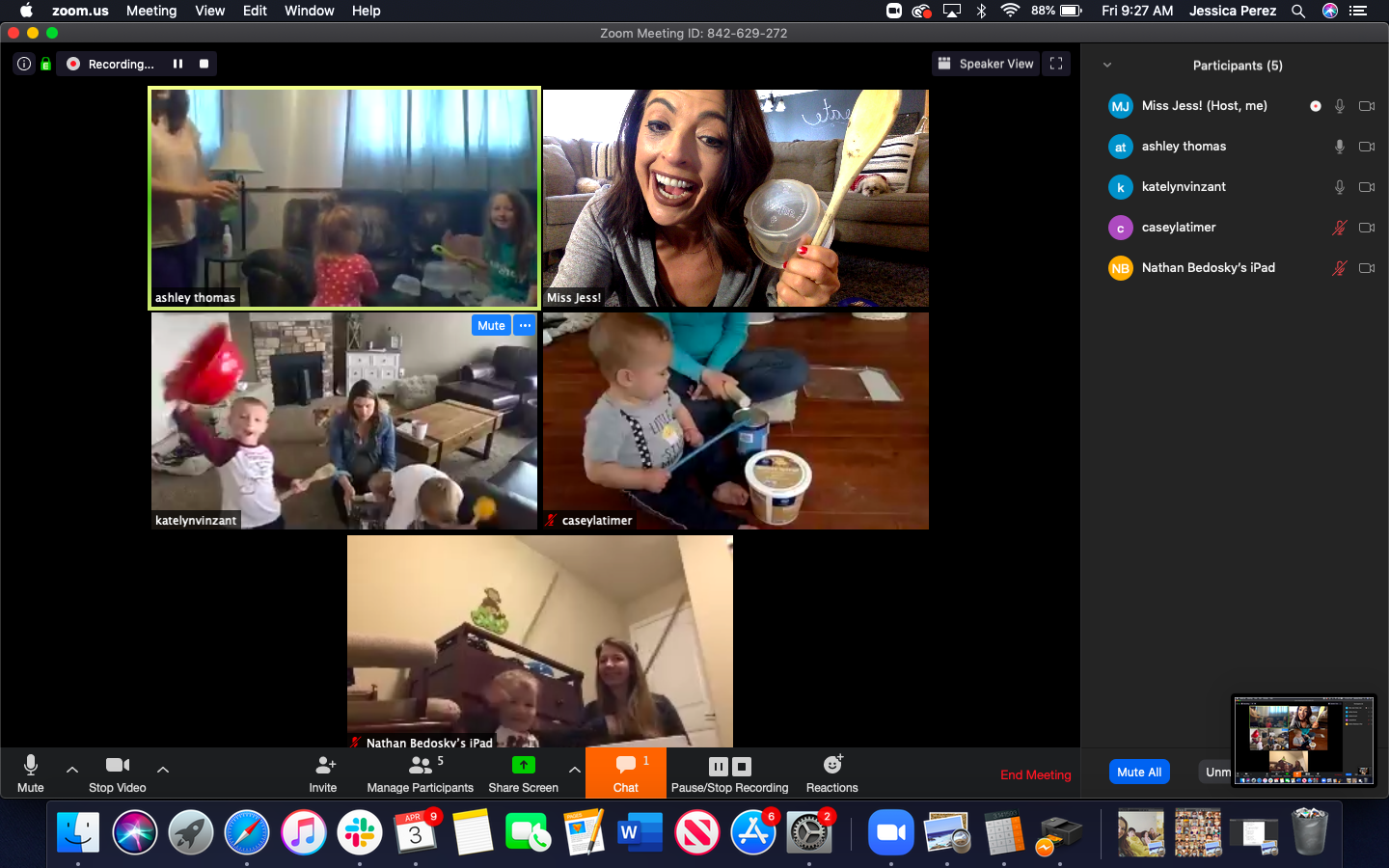The width and height of the screenshot is (1389, 868).
Task: Open Microsoft Word from the Dock
Action: 640,832
